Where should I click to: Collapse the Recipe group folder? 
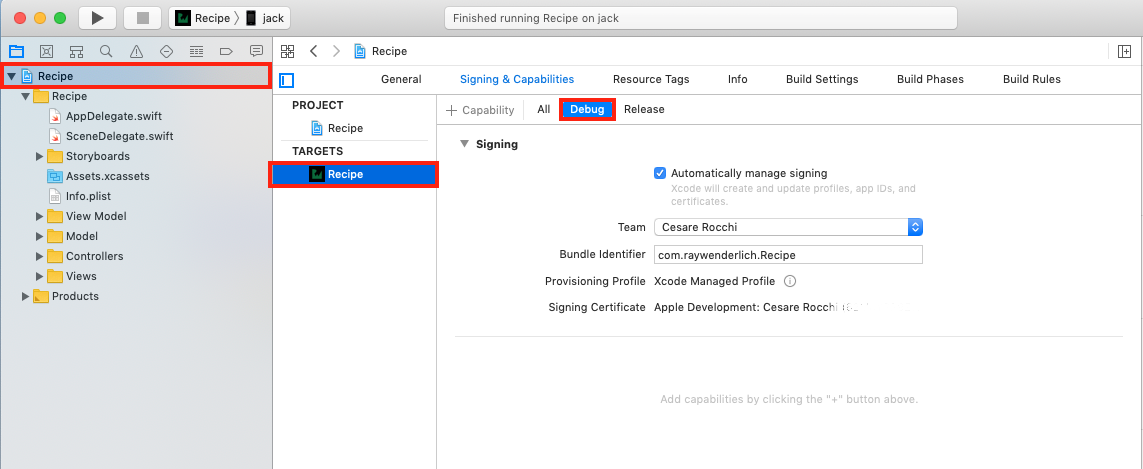pos(26,96)
